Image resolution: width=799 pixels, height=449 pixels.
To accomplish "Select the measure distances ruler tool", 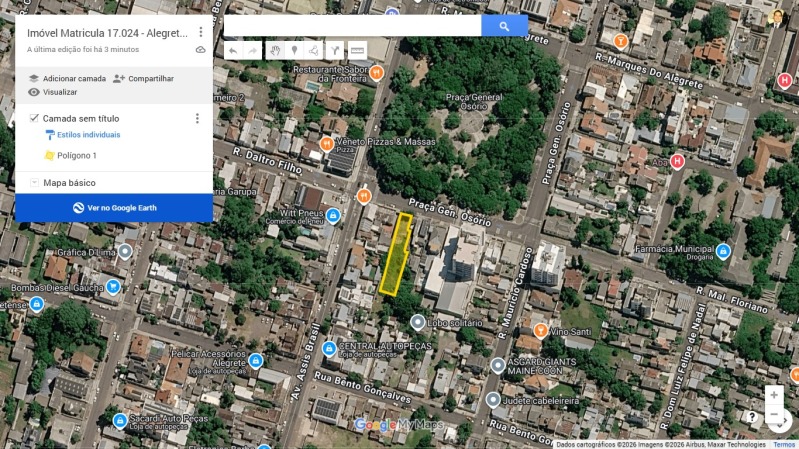I will point(357,50).
